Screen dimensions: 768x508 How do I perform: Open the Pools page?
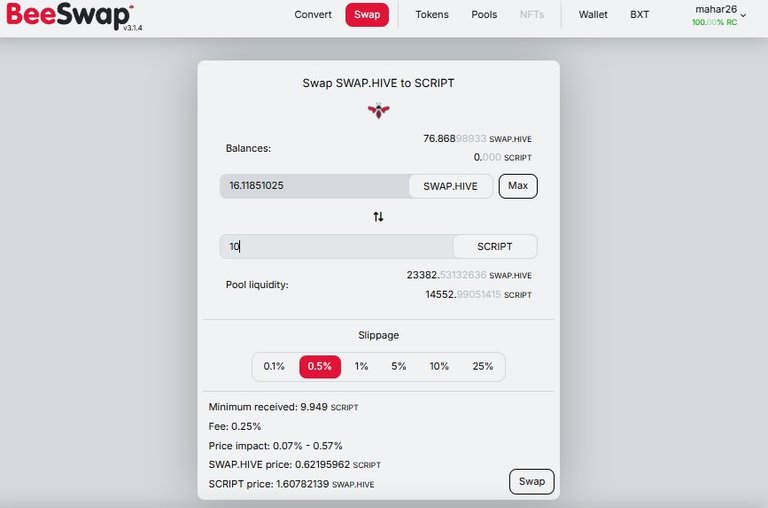(x=484, y=15)
